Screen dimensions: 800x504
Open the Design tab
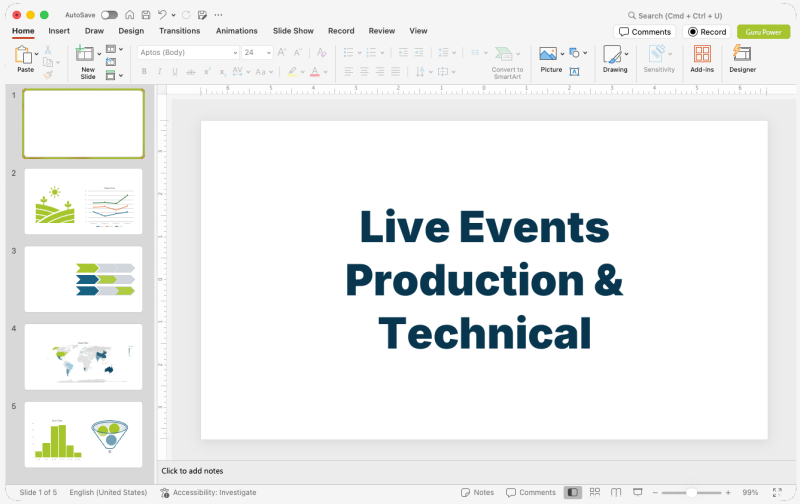[131, 31]
